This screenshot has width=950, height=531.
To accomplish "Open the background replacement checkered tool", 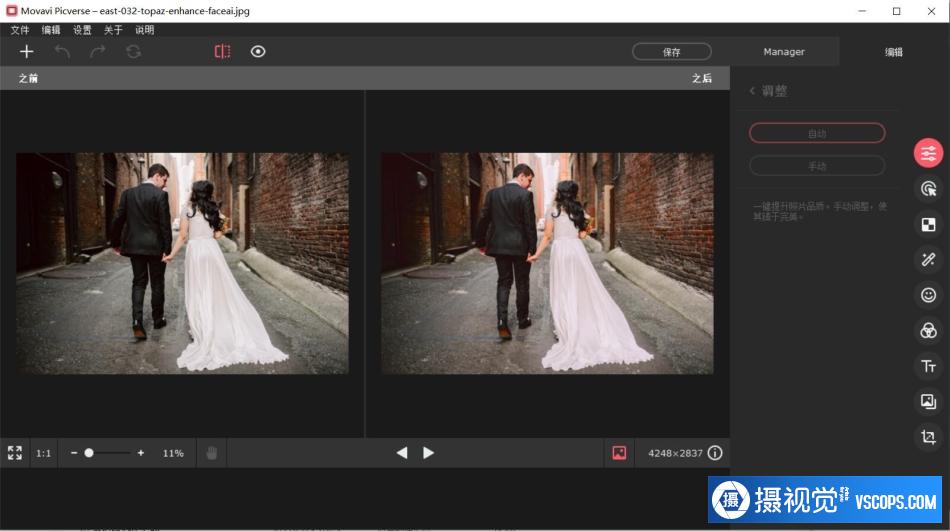I will tap(928, 225).
